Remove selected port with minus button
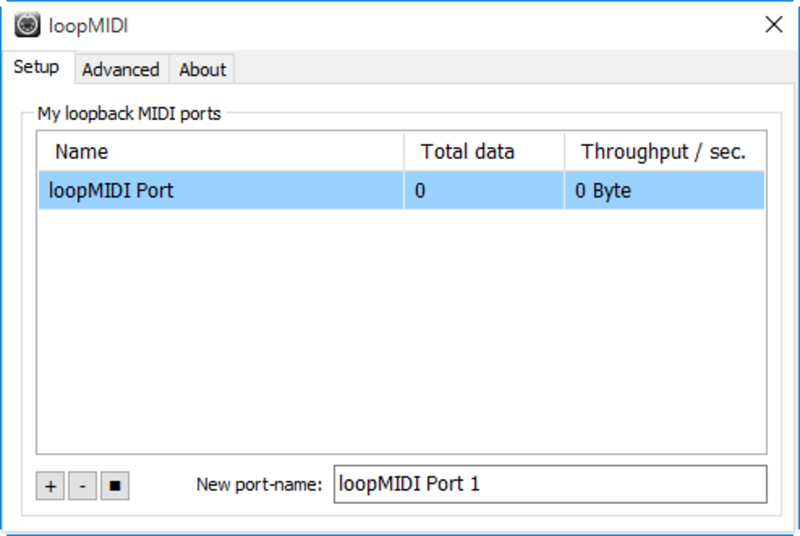 click(x=82, y=486)
